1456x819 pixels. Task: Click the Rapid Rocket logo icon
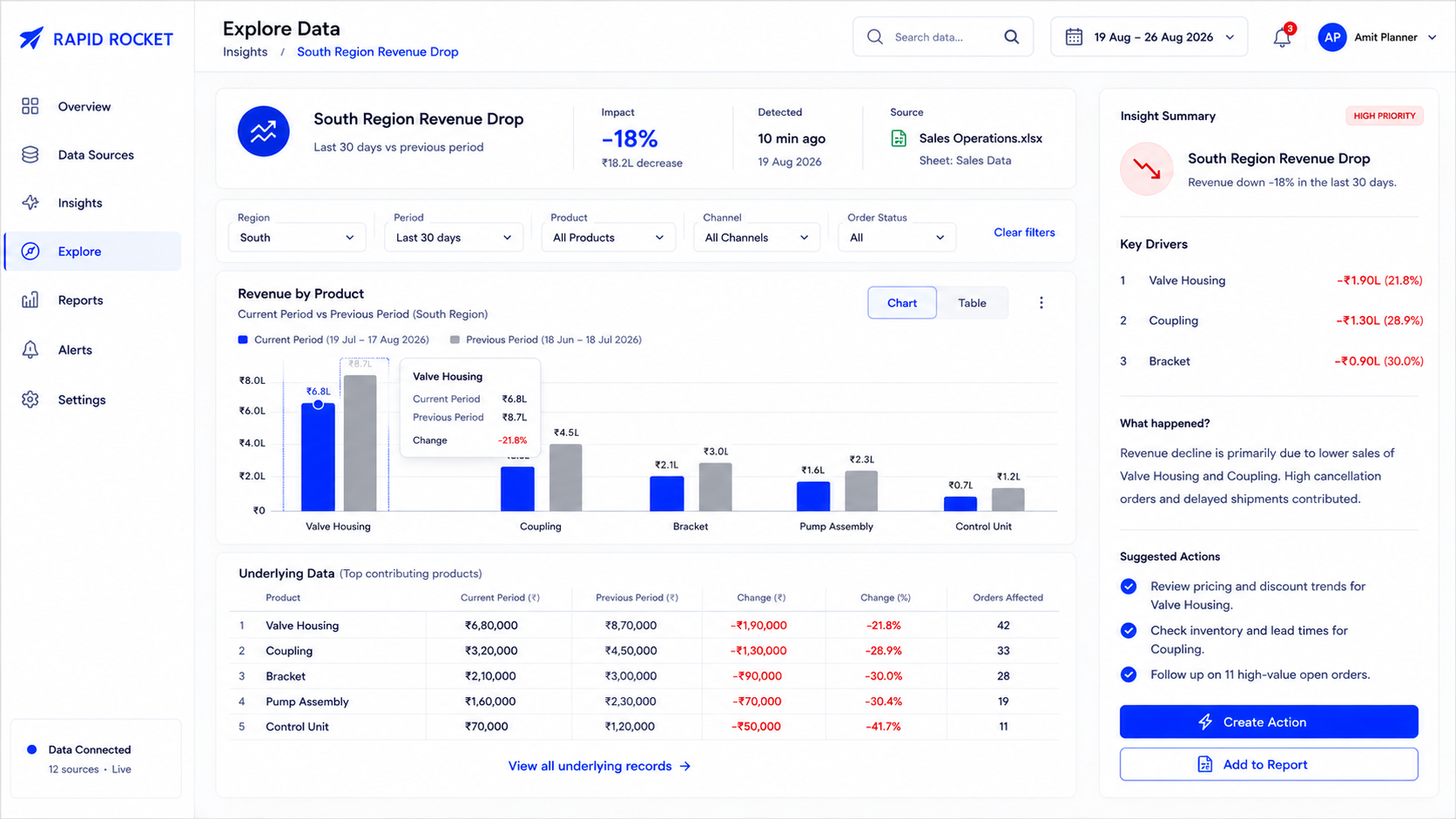point(31,38)
